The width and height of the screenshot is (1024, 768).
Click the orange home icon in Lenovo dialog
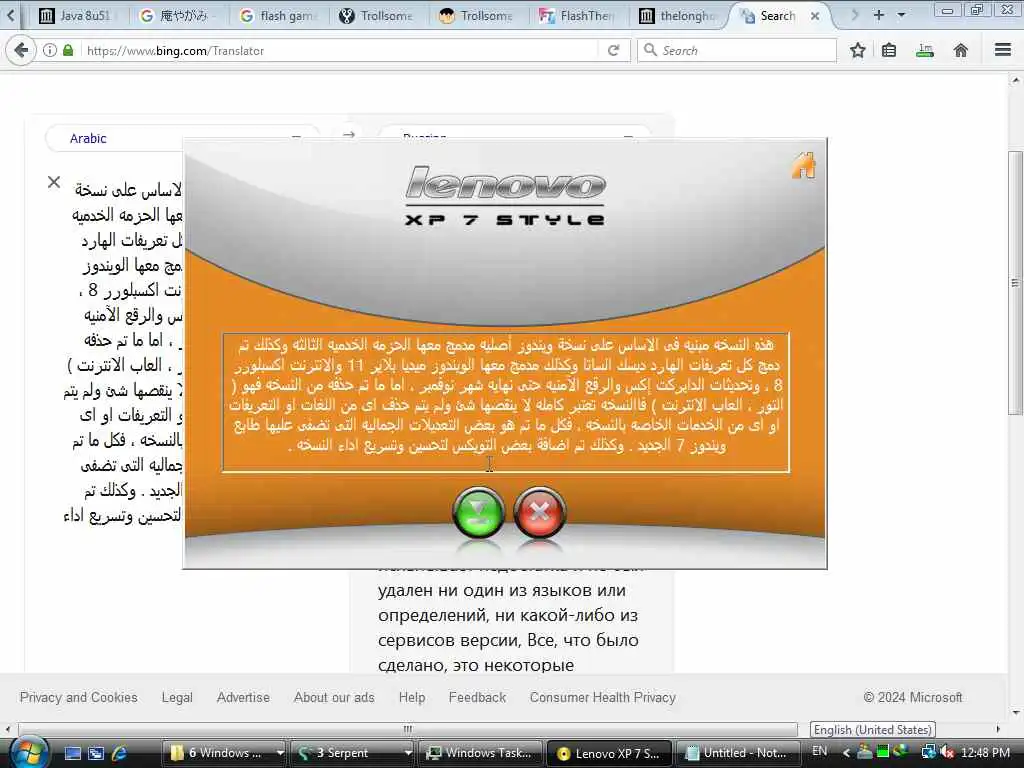tap(803, 165)
